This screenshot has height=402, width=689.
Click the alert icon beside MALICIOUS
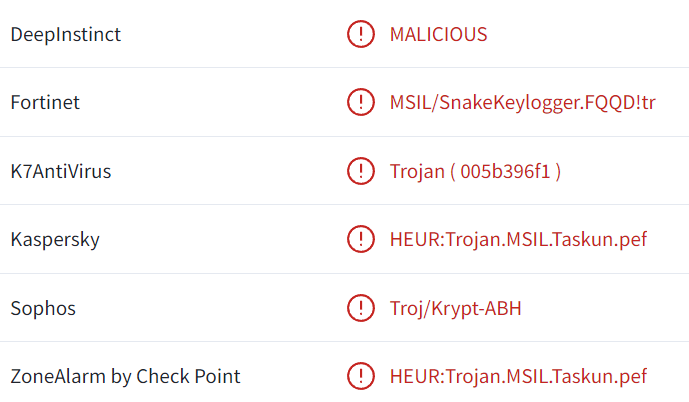coord(360,34)
